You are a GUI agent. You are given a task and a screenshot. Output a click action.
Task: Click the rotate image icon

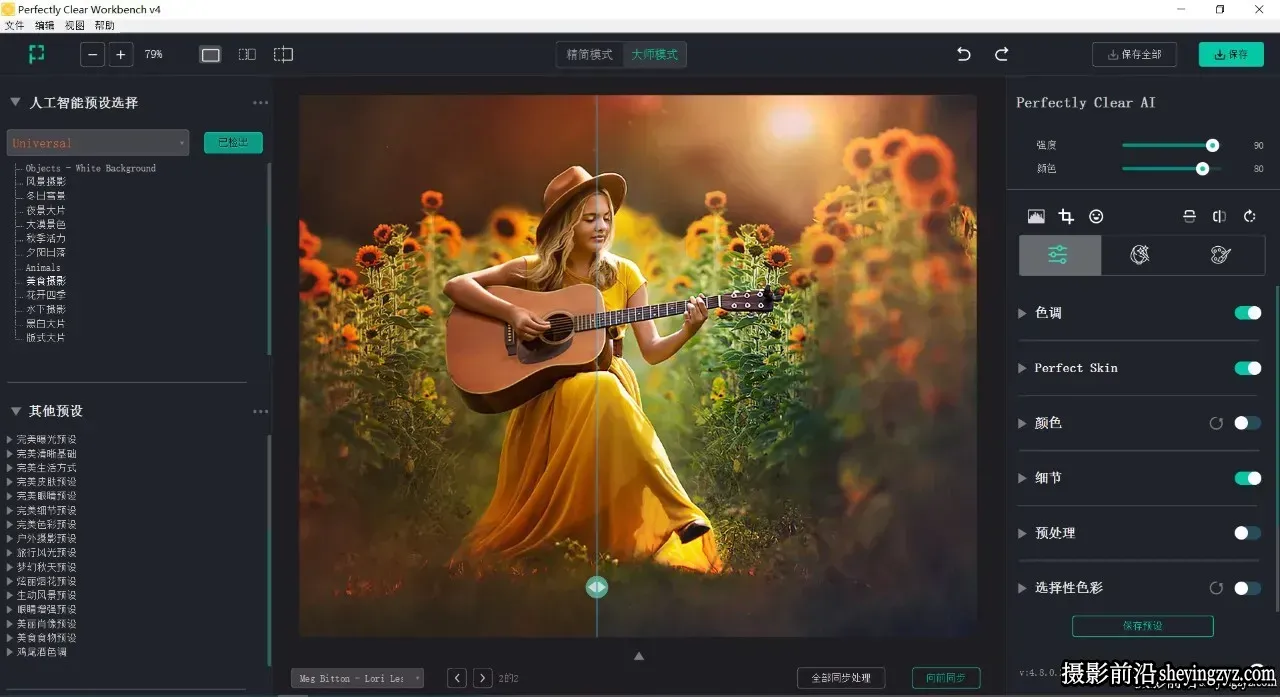click(1249, 216)
